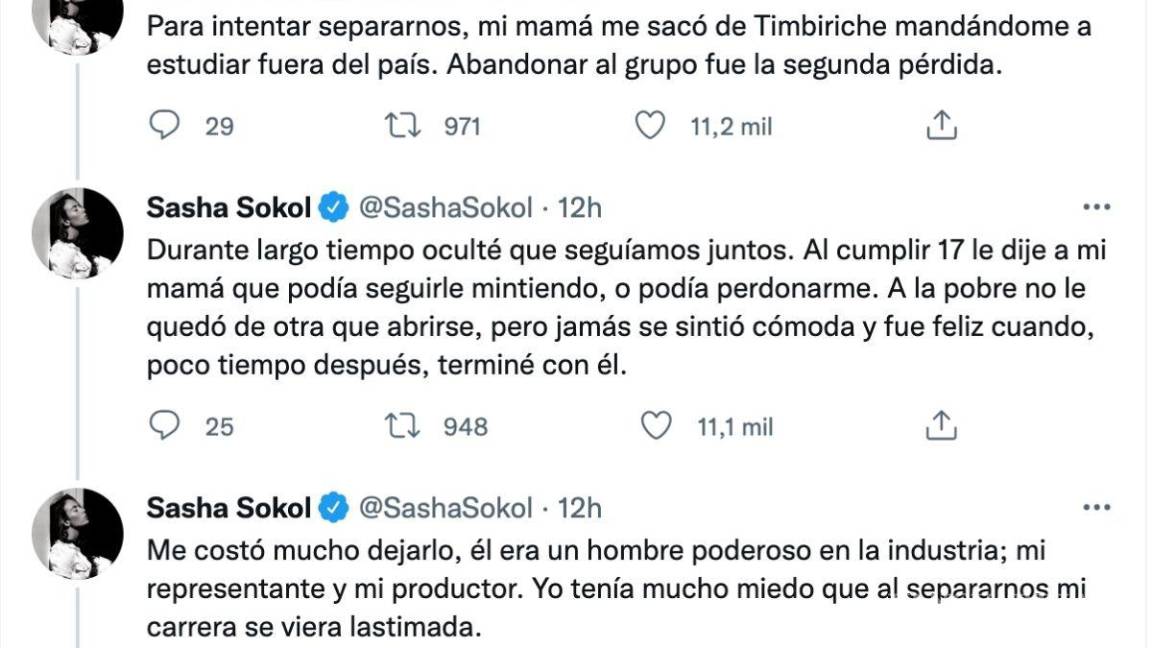Viewport: 1152px width, 648px height.
Task: Like the tweet with 11,1 mil likes
Action: click(x=654, y=426)
